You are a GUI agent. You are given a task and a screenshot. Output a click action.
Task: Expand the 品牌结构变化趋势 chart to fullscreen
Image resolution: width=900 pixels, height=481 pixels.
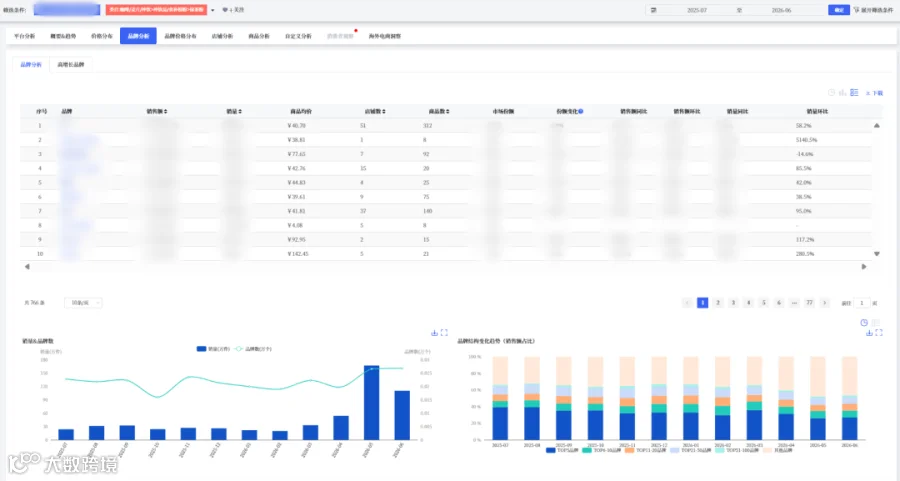[x=879, y=333]
